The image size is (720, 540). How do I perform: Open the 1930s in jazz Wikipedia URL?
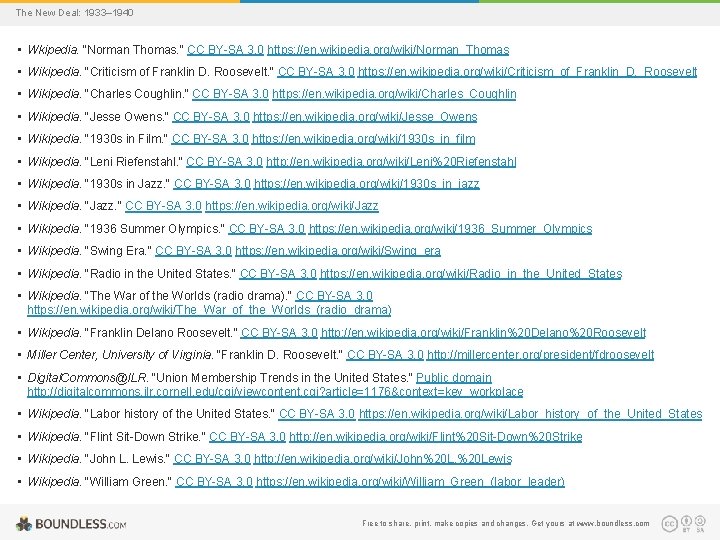[366, 184]
